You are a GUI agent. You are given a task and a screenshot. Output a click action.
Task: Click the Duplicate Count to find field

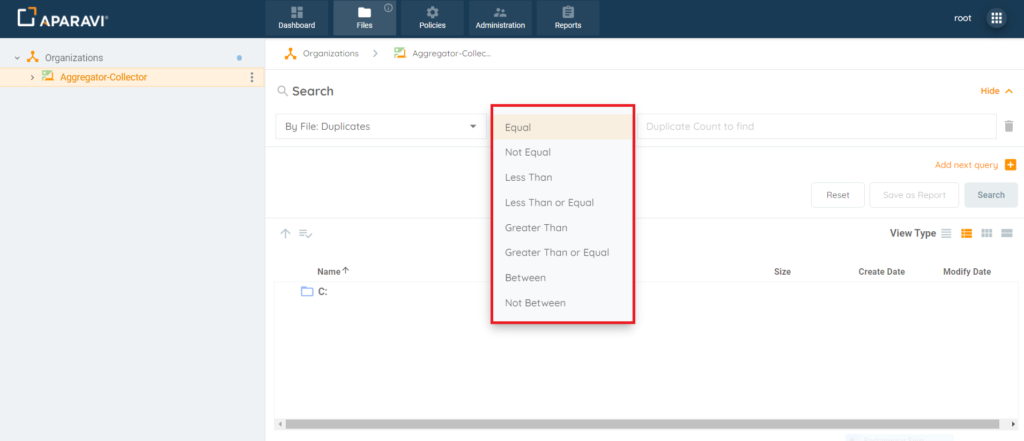pyautogui.click(x=815, y=127)
